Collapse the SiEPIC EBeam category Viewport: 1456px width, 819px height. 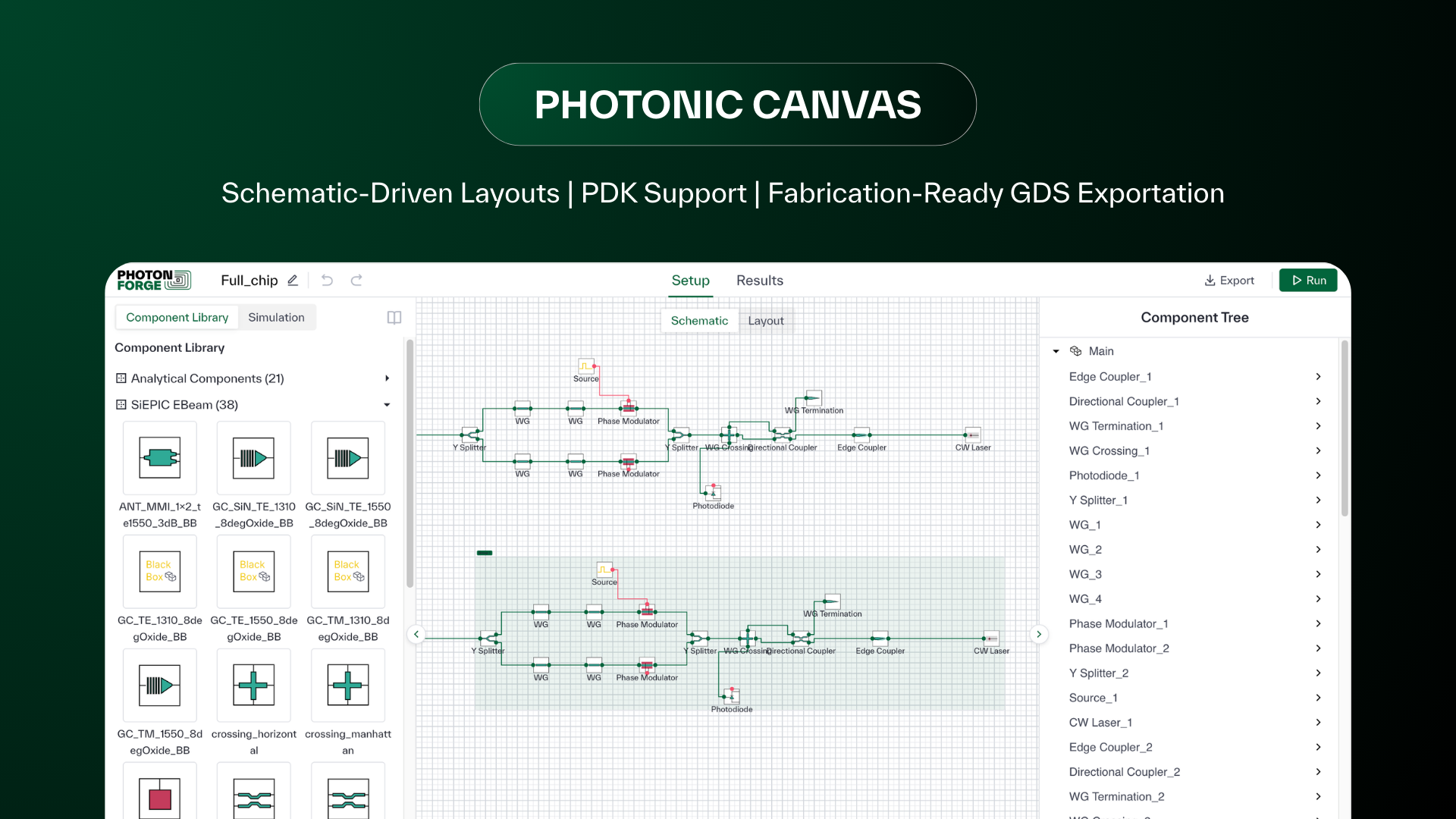point(388,404)
